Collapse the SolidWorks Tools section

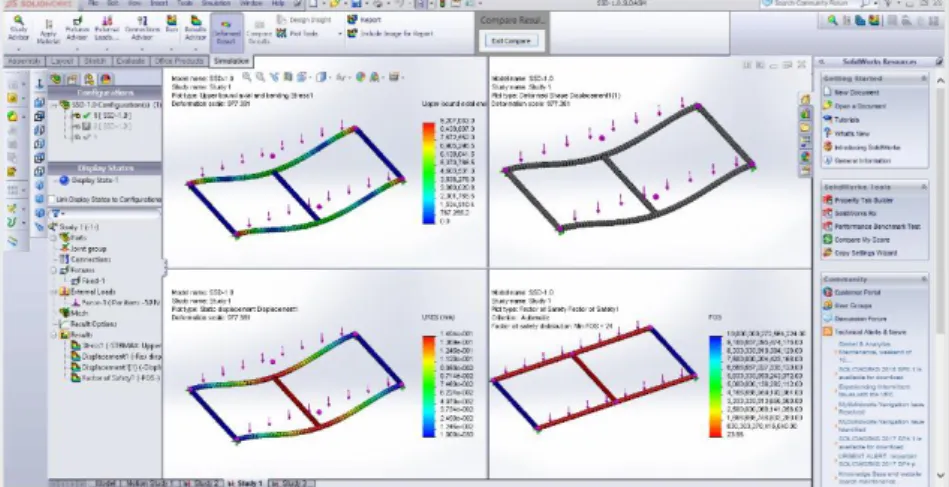click(924, 187)
